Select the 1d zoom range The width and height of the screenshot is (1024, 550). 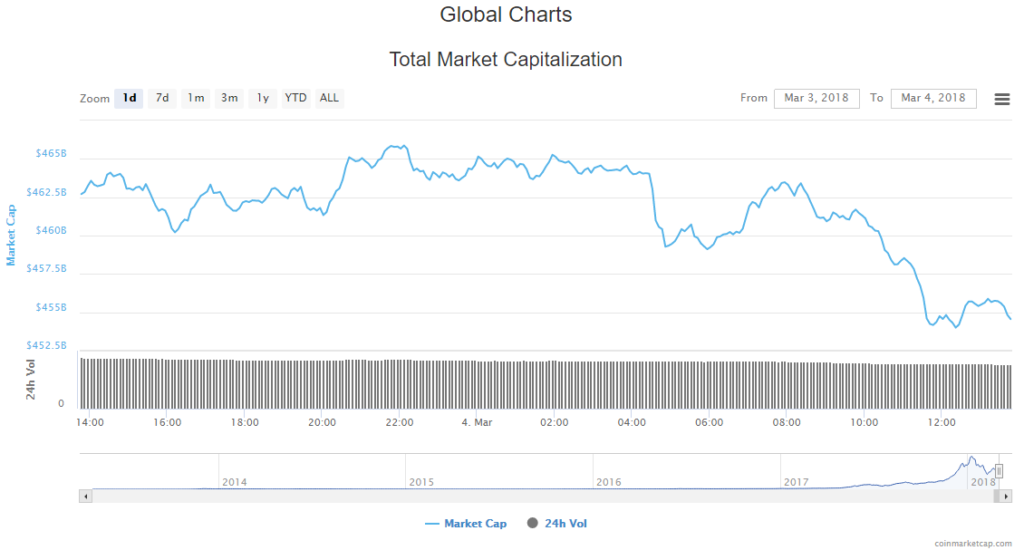[x=129, y=98]
